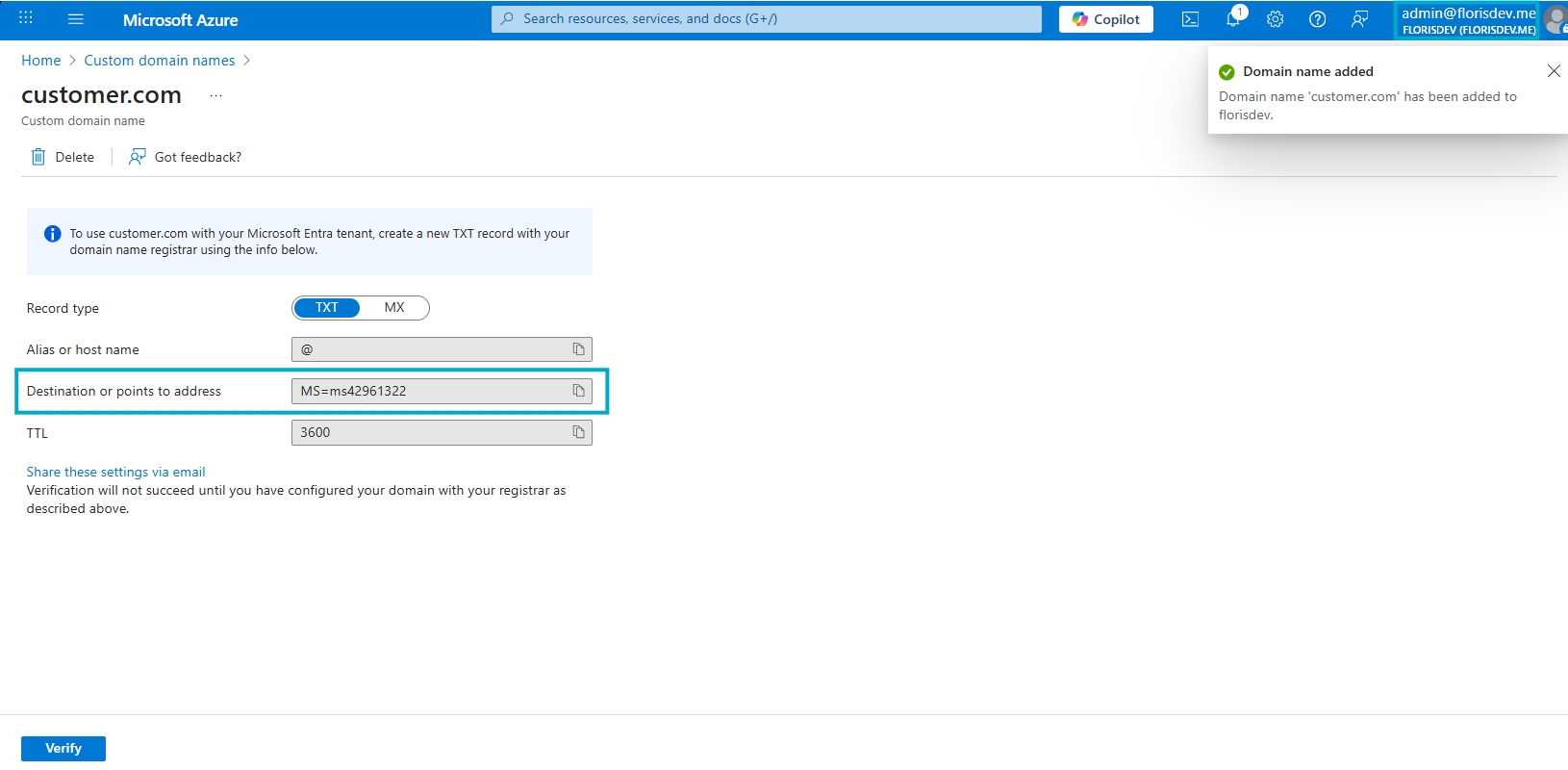
Task: Copy the Alias or host name value
Action: 578,349
